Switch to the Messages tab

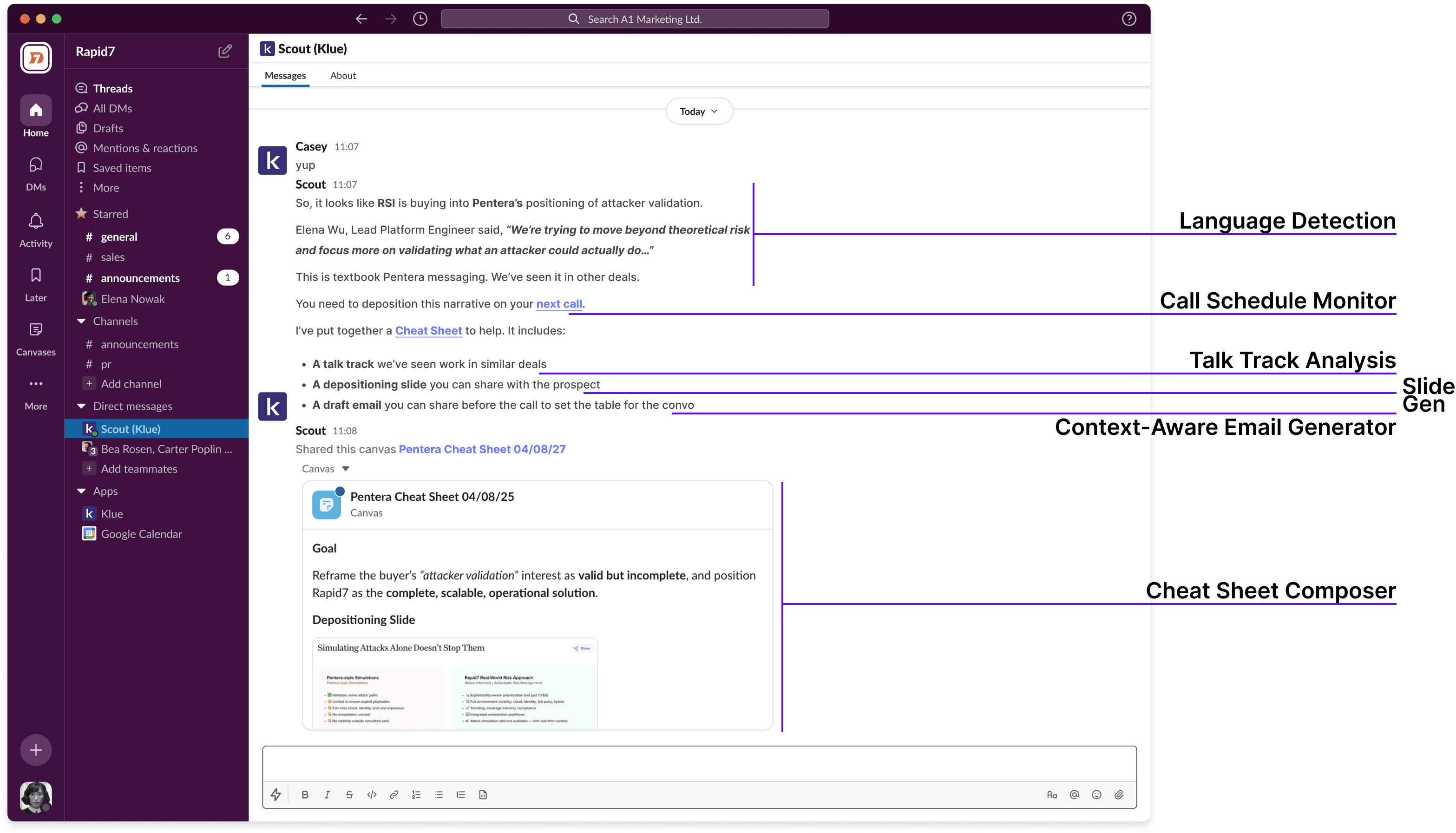[x=285, y=76]
